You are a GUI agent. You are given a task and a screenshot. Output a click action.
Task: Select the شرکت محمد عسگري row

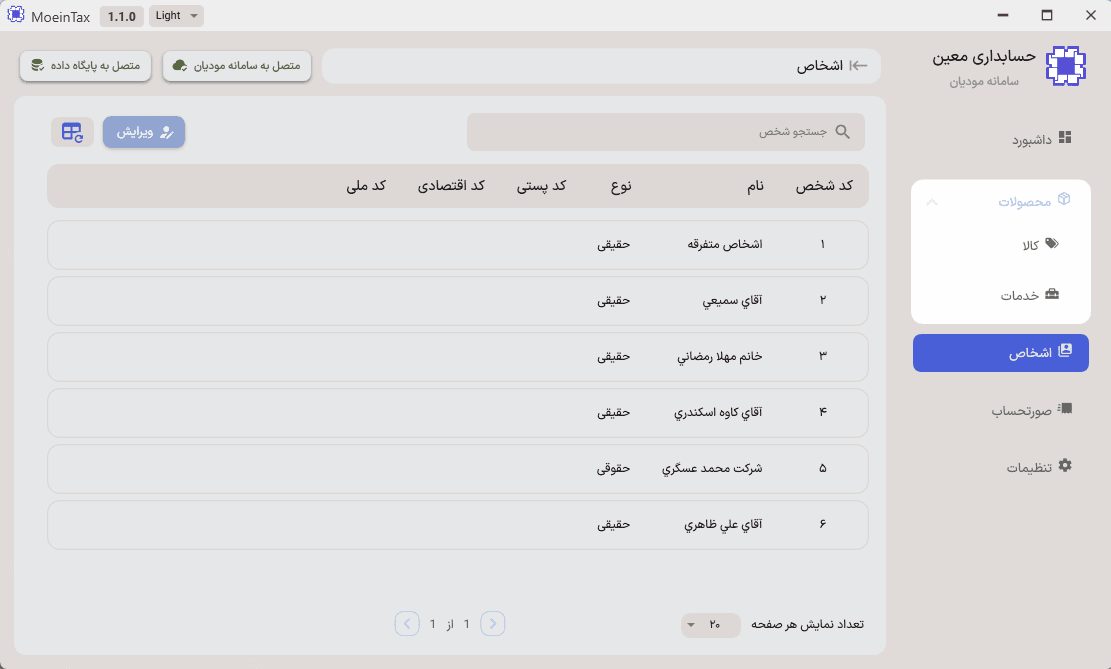coord(458,468)
